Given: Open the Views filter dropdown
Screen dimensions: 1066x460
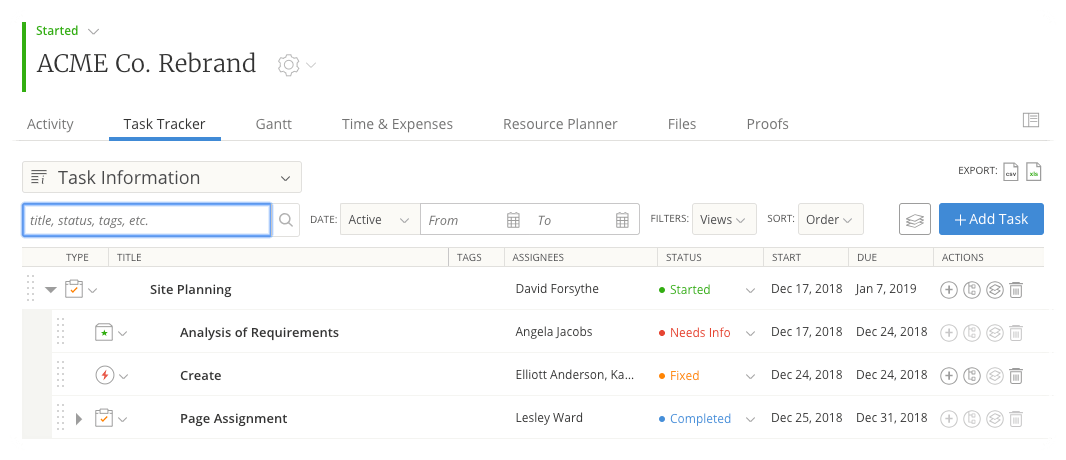Looking at the screenshot, I should pyautogui.click(x=724, y=220).
